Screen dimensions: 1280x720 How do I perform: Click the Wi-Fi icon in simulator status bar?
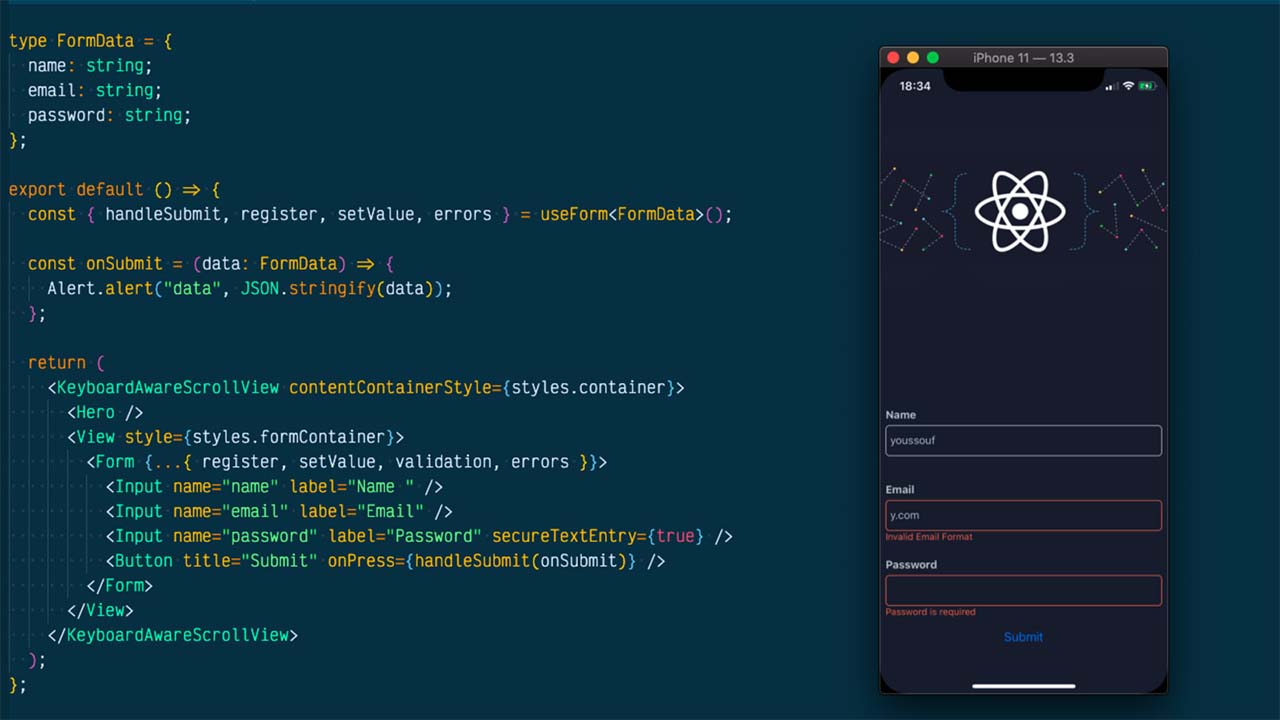[x=1129, y=86]
